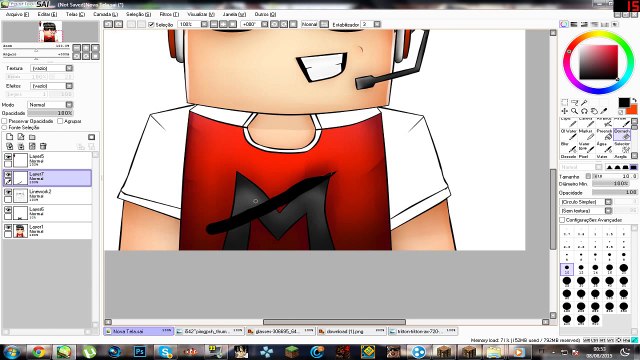
Task: Create a new layer
Action: coord(9,137)
